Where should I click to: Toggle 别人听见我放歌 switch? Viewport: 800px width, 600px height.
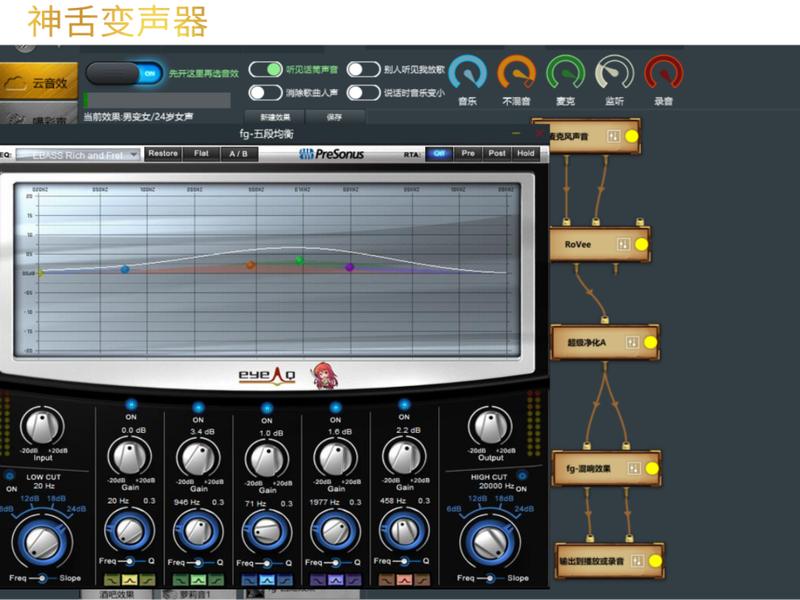tap(363, 69)
